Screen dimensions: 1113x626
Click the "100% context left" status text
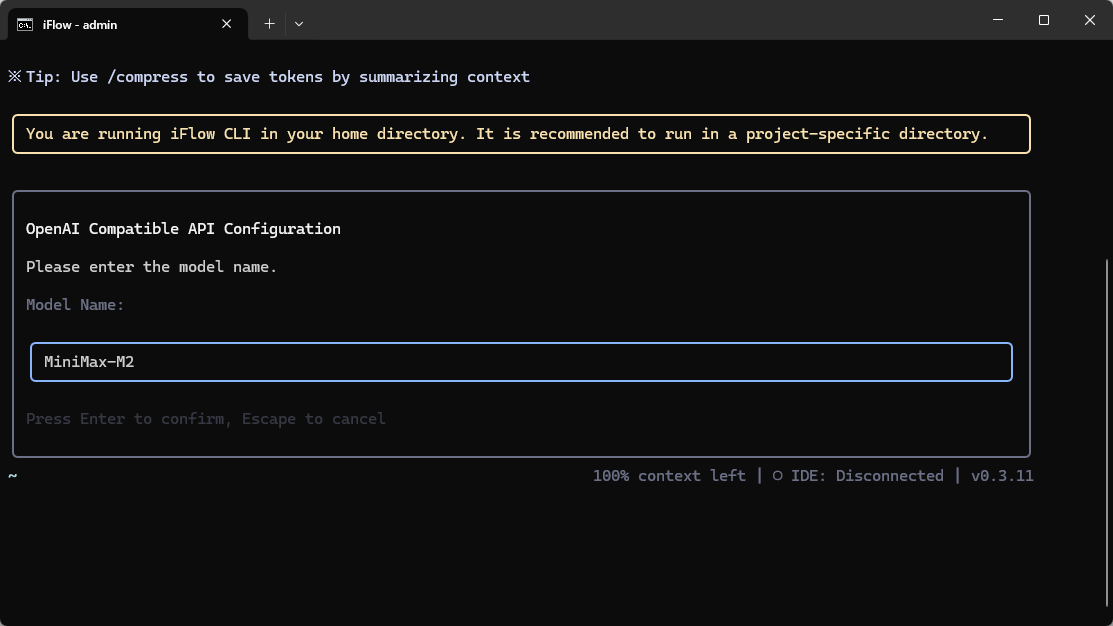(x=669, y=476)
